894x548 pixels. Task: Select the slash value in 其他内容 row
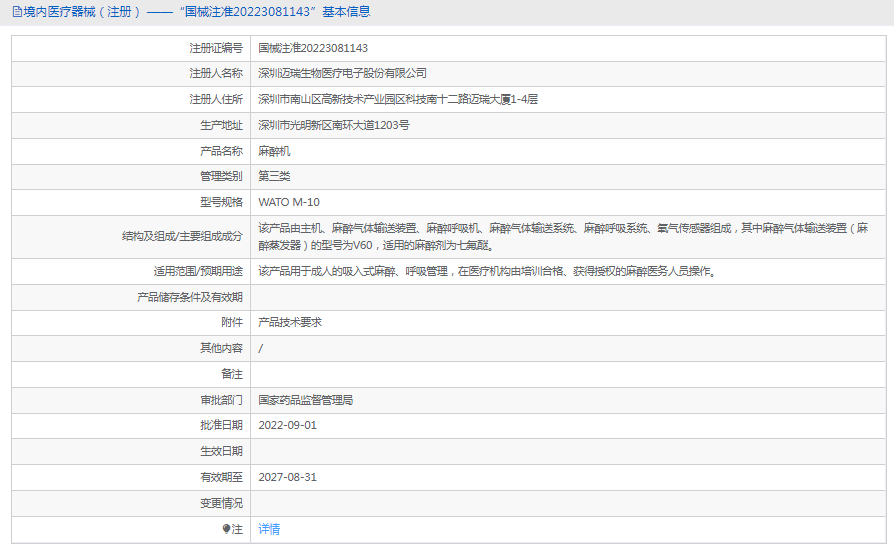pos(261,348)
